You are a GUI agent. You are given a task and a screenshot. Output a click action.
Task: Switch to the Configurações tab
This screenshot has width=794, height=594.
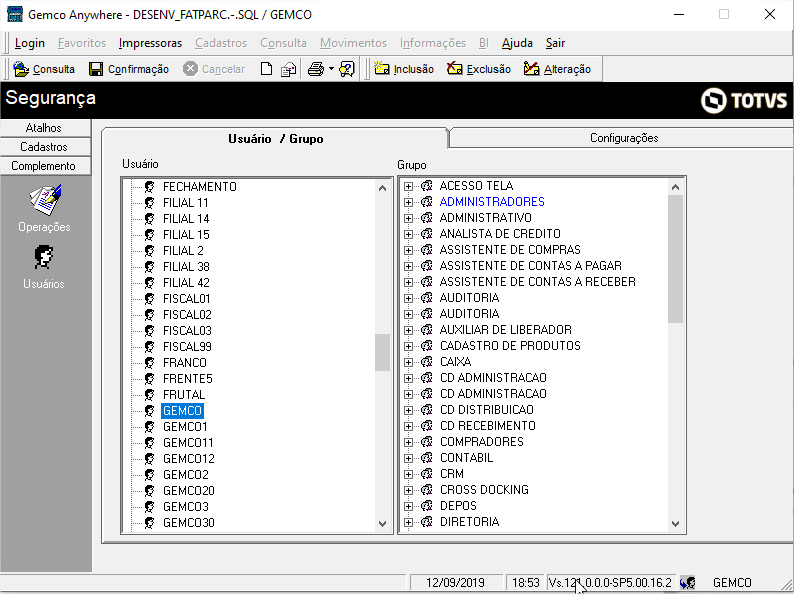[x=623, y=138]
